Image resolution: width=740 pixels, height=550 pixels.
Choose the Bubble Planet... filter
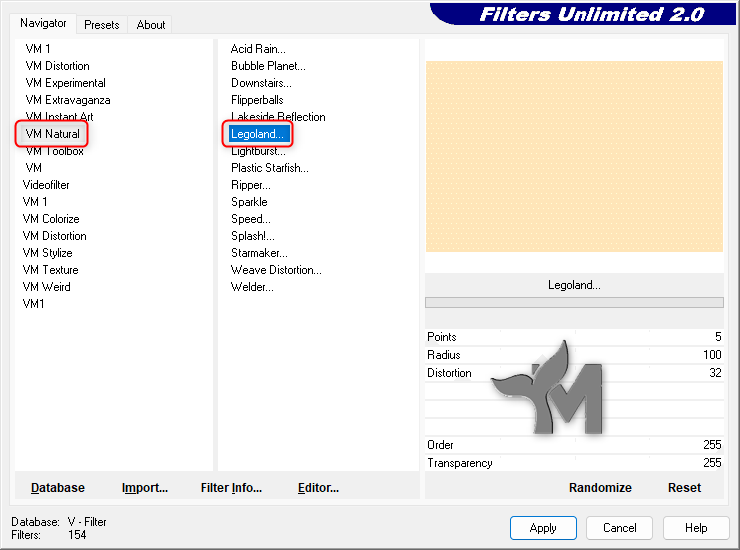(x=268, y=66)
